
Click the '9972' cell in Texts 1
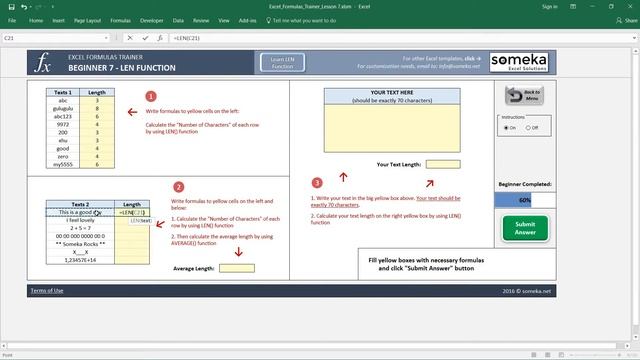63,124
